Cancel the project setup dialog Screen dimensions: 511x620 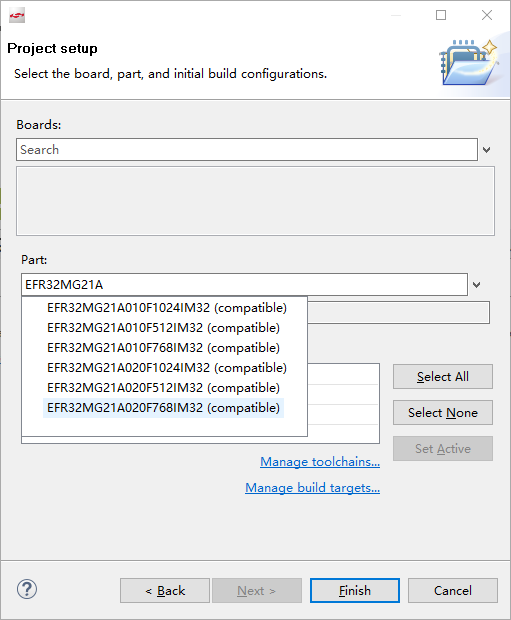coord(453,591)
